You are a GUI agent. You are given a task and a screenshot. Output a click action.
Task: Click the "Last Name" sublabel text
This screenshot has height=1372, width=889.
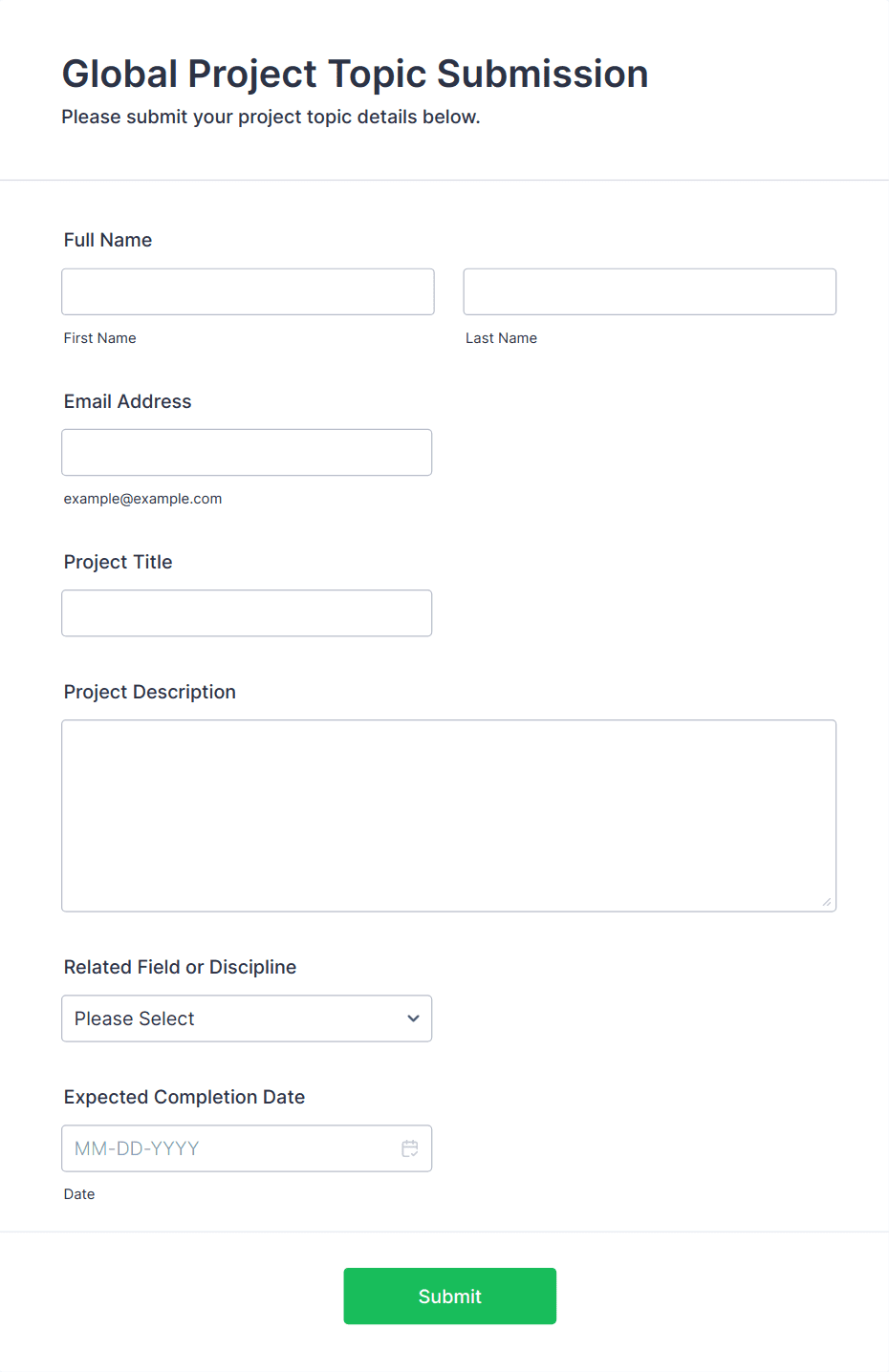coord(501,338)
